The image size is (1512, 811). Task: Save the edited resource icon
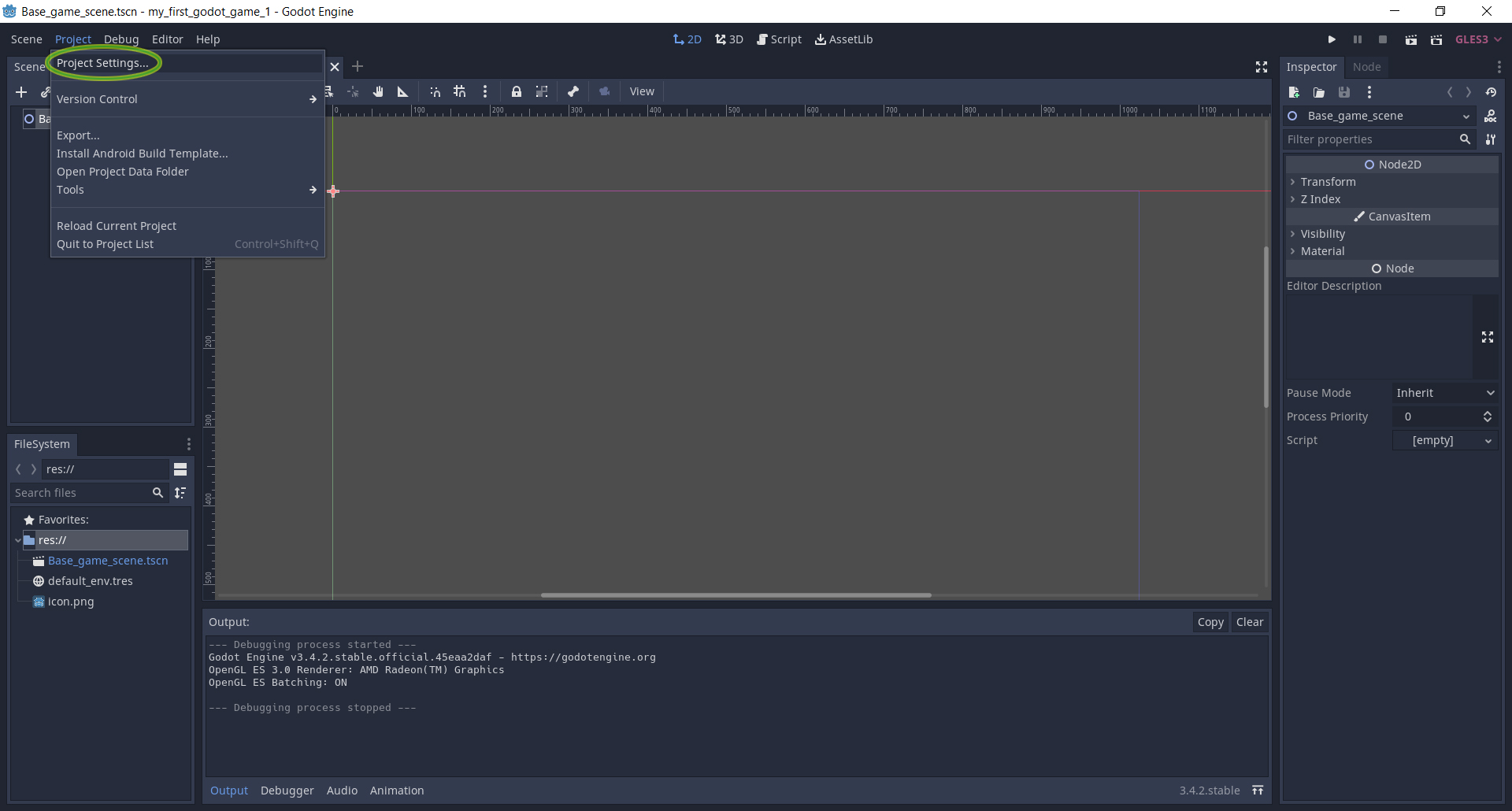(1344, 92)
